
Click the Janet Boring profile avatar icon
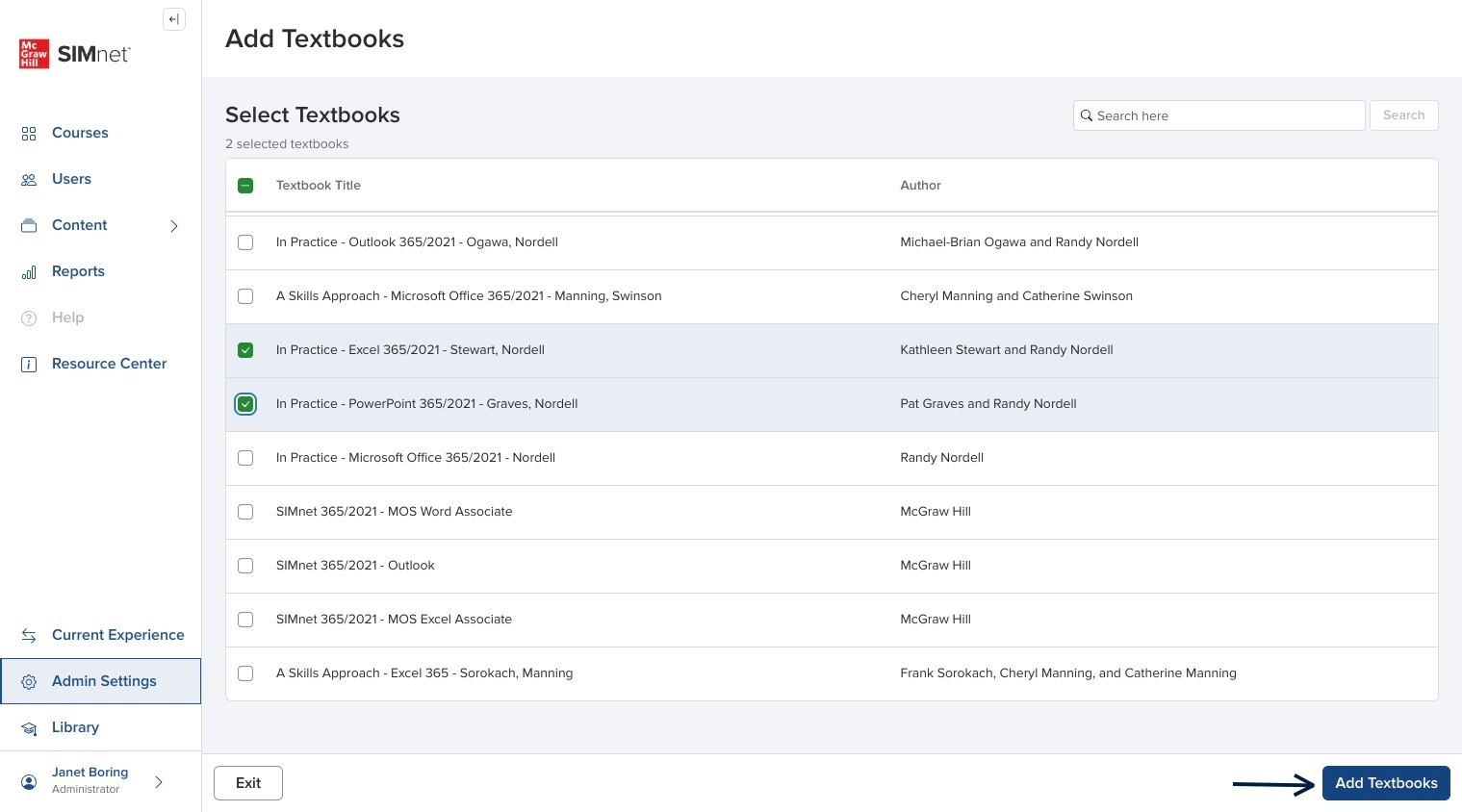[29, 782]
